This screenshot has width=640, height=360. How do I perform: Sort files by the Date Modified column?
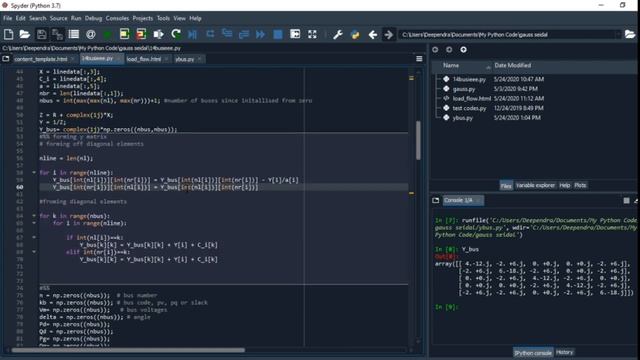pos(513,66)
